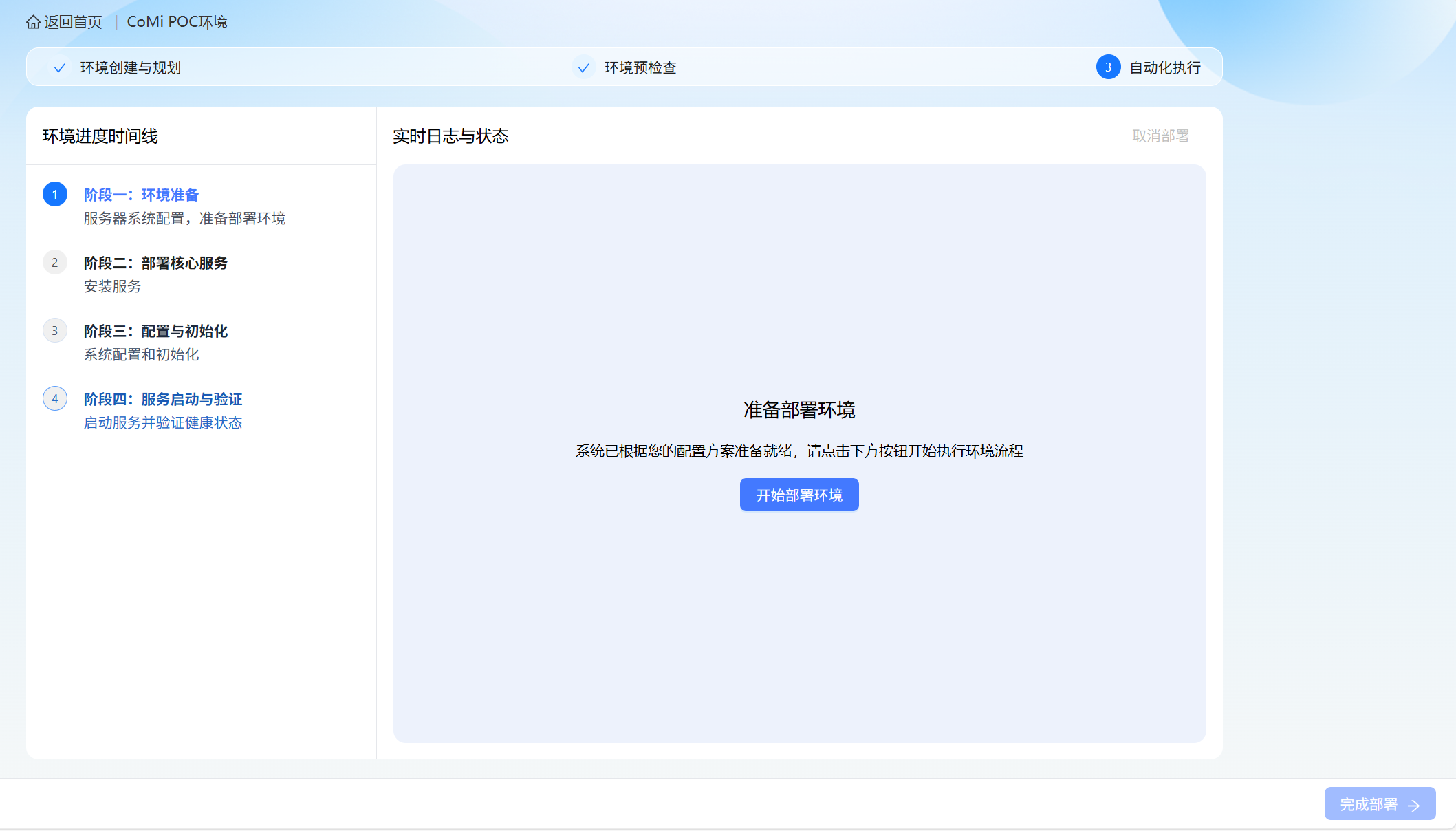Click the step 3 circle for 自动化执行
The image size is (1456, 831).
click(x=1108, y=67)
